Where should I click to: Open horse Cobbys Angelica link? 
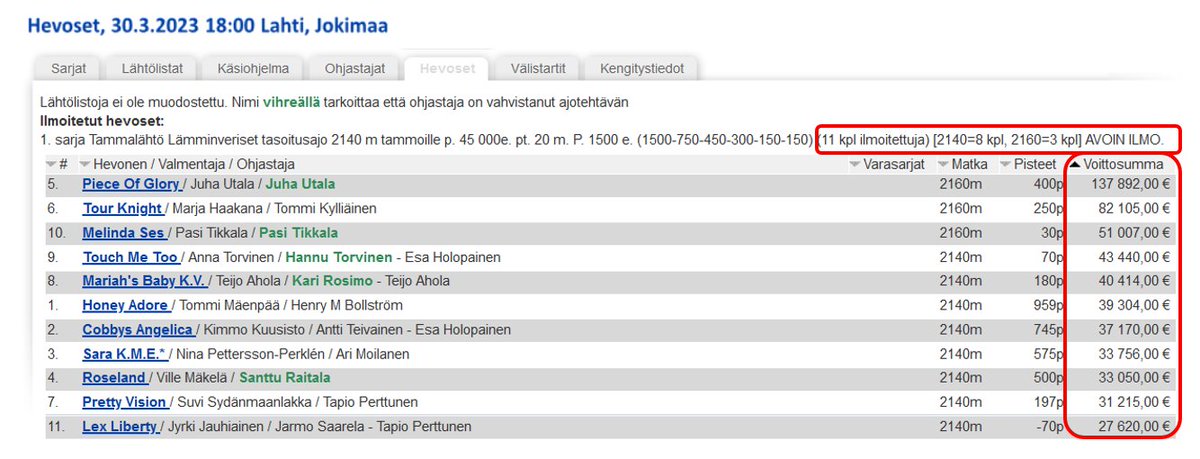coord(138,330)
